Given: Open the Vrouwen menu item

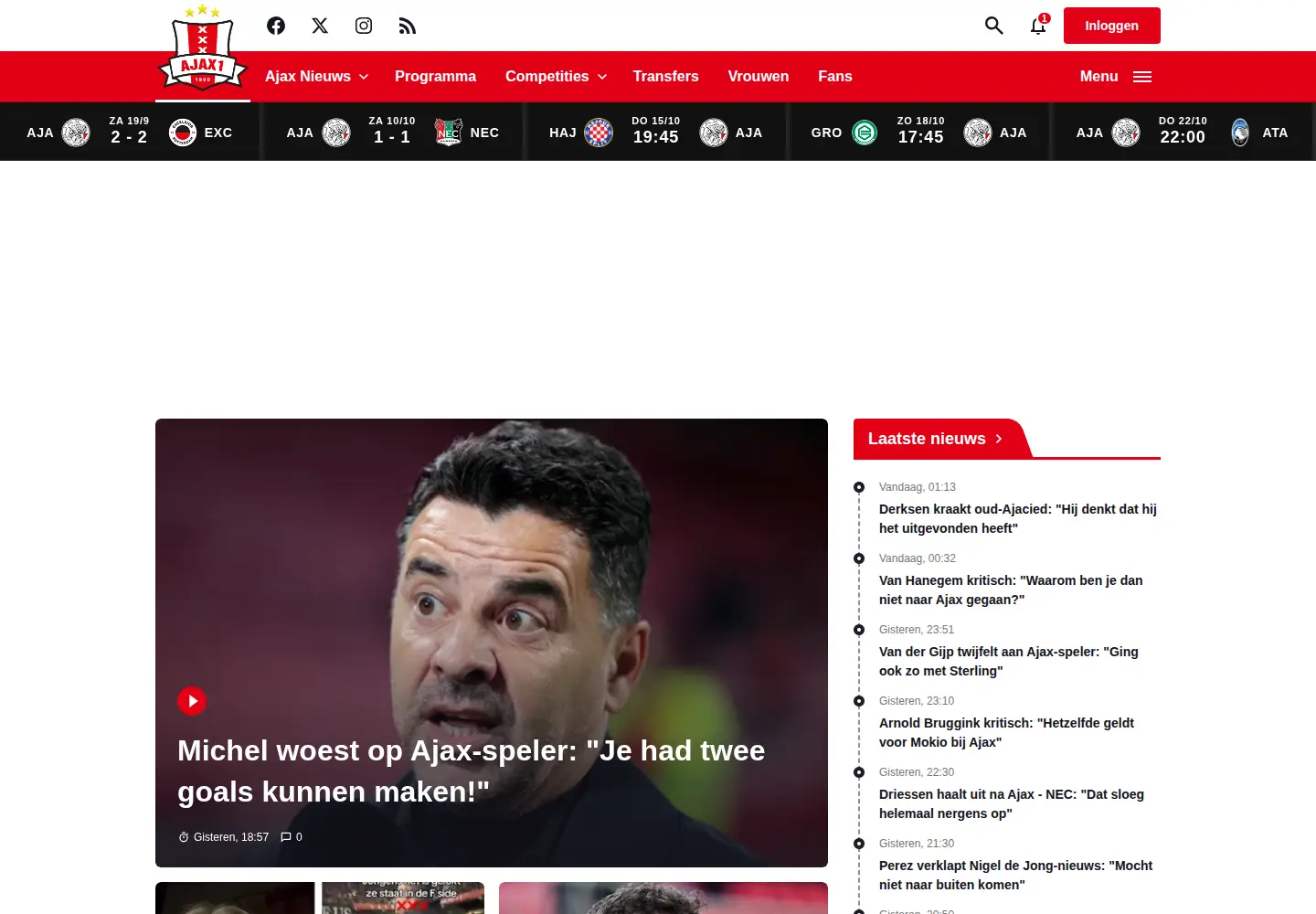Looking at the screenshot, I should tap(759, 77).
